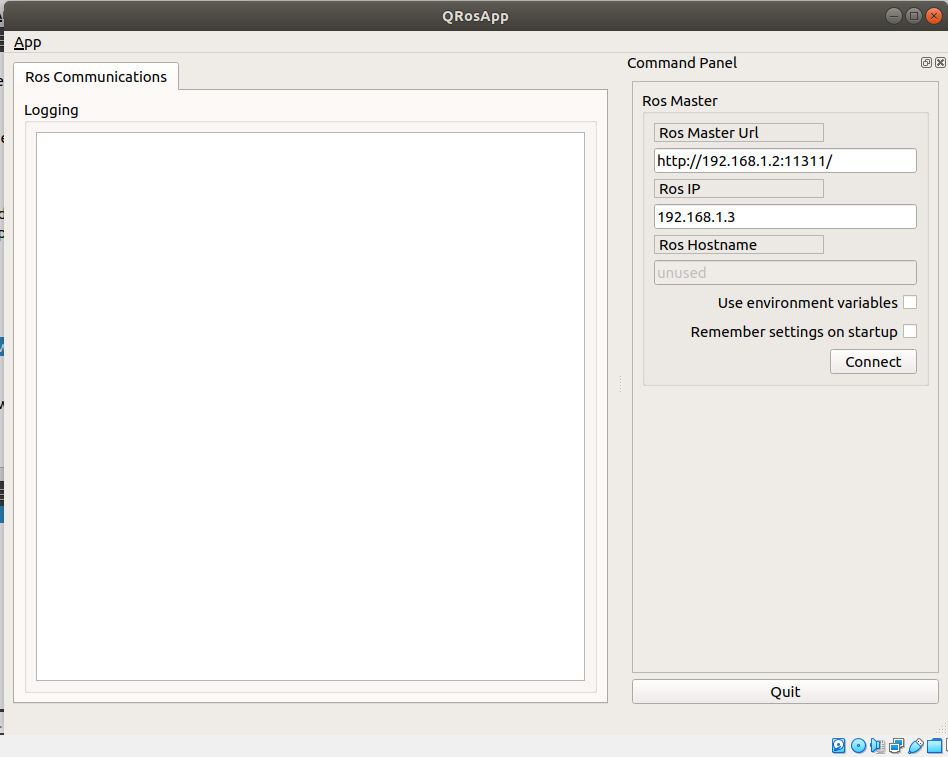This screenshot has height=757, width=948.
Task: Click inside the empty Logging area
Action: [x=310, y=400]
